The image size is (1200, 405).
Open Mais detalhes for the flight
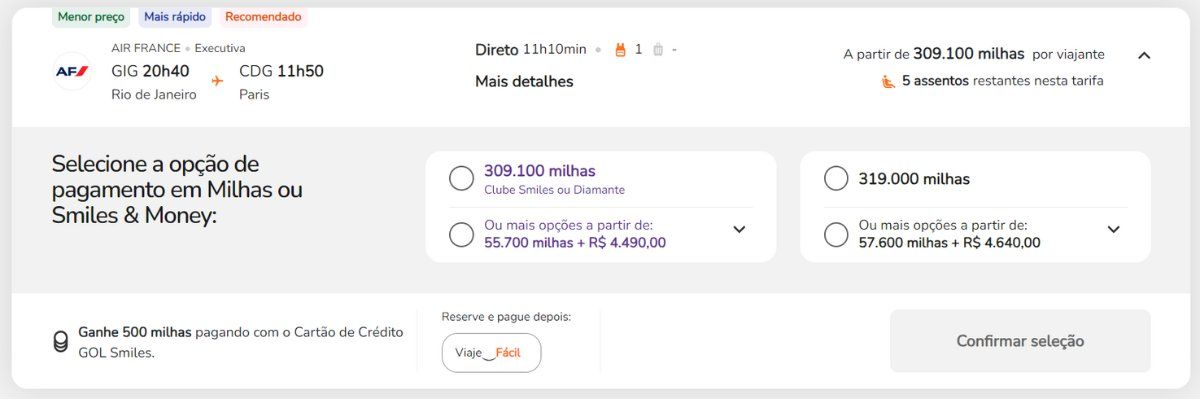click(524, 82)
